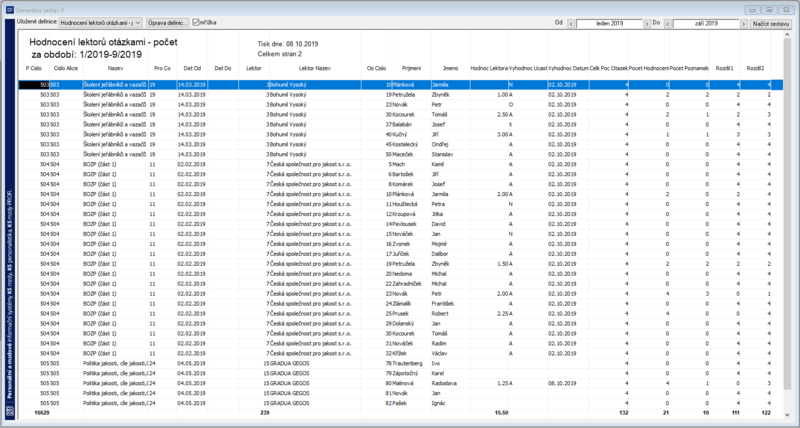Click the Cislo Akce column header
Viewport: 800px width, 428px height.
click(x=66, y=68)
